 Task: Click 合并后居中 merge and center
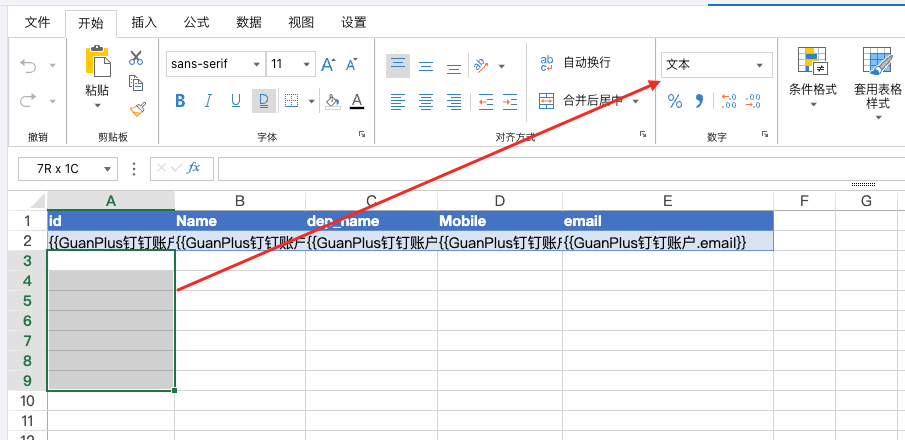[x=582, y=101]
